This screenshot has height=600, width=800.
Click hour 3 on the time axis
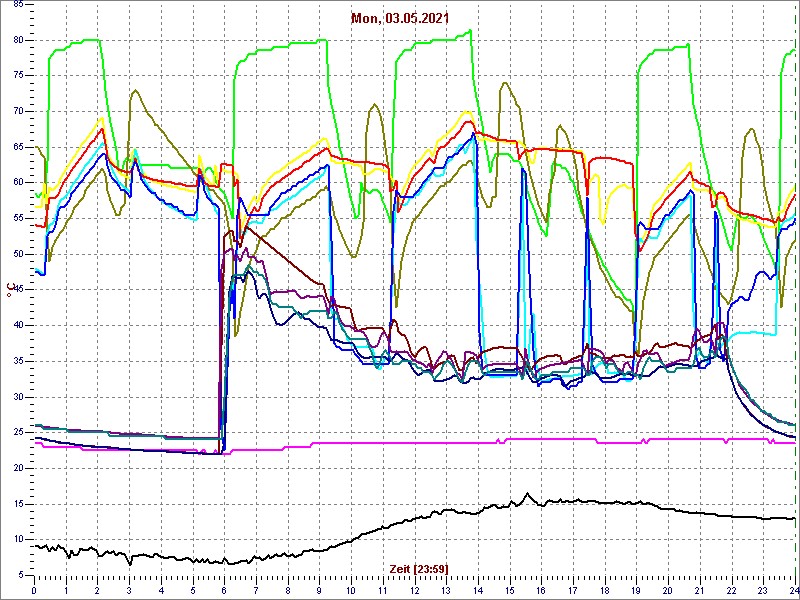(x=130, y=590)
